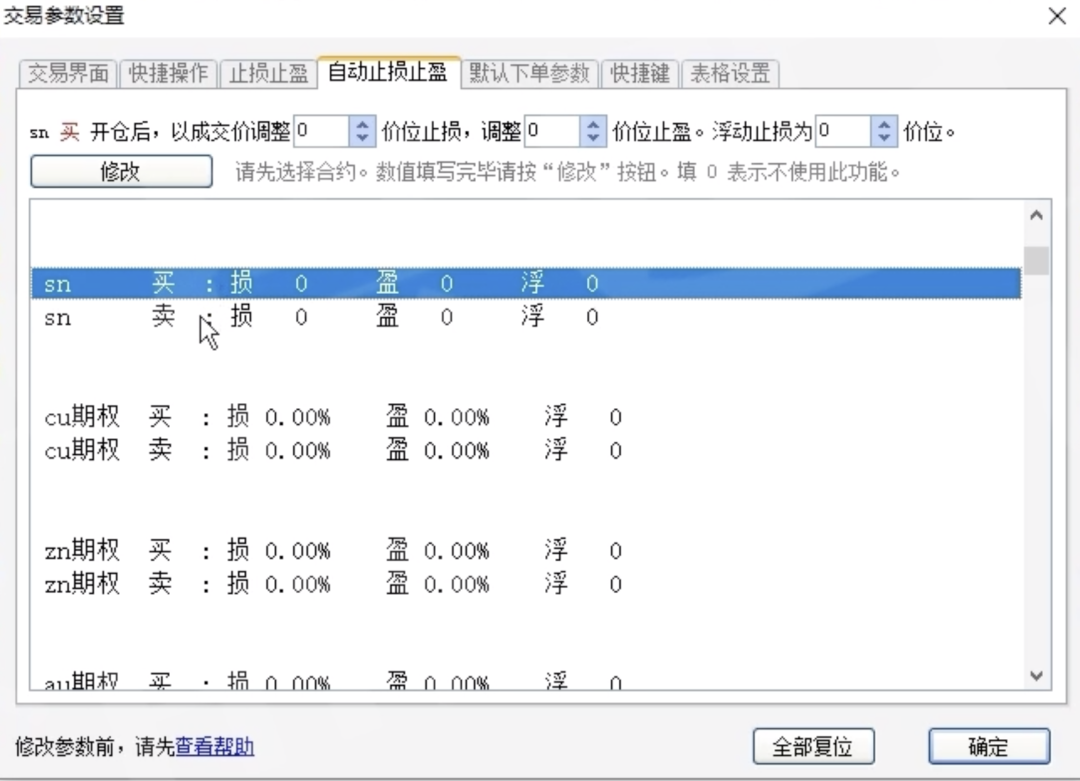Decrease the stop-loss adjustment with its down arrow
Screen dimensions: 1080x781
click(362, 137)
